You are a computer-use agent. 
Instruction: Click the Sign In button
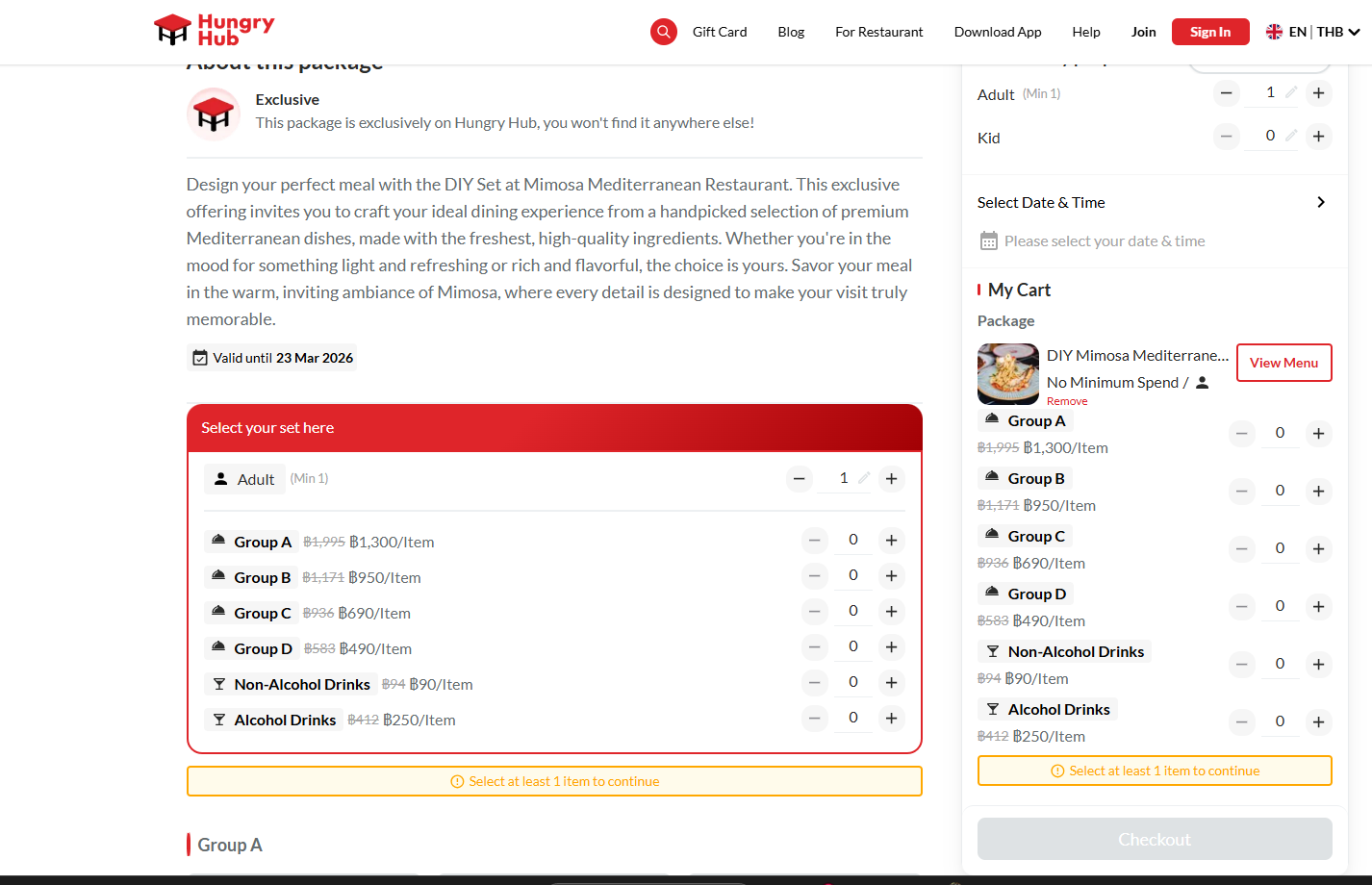point(1209,32)
